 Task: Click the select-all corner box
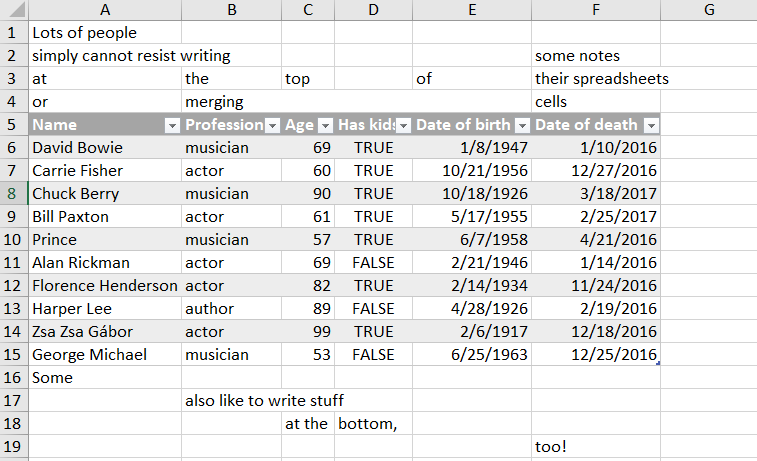13,10
